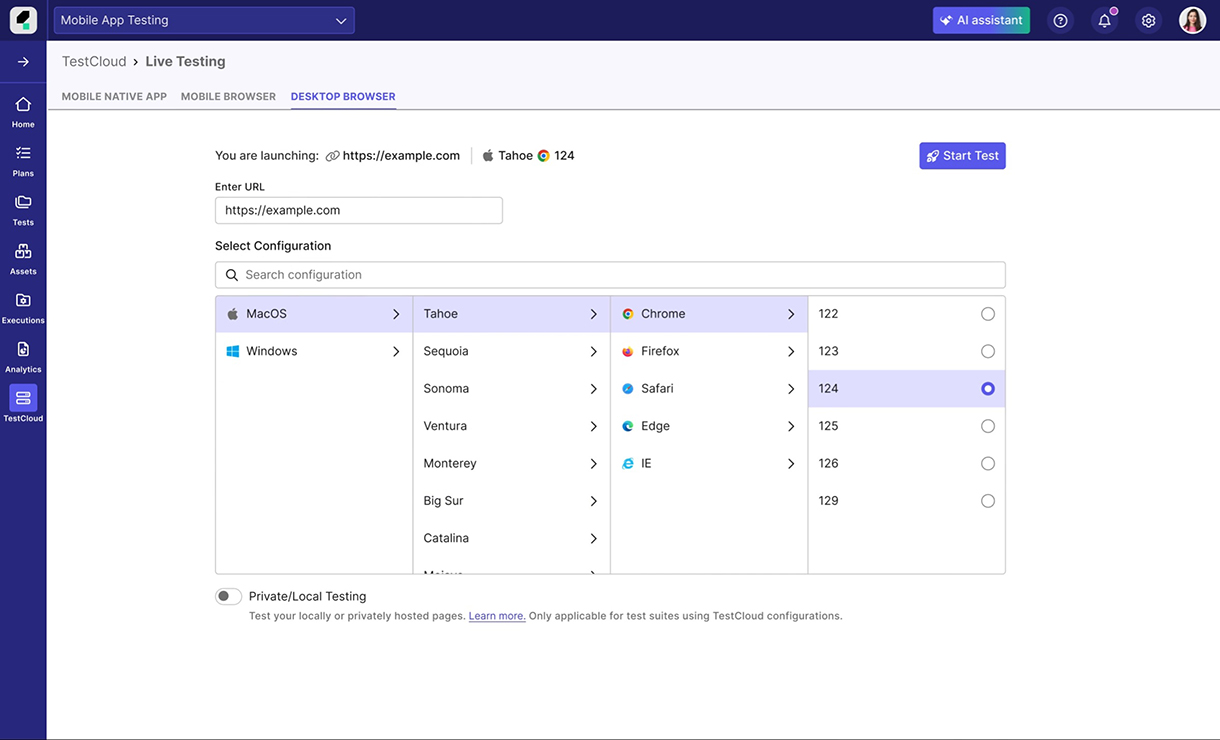1220x740 pixels.
Task: Click the Edge browser icon
Action: [x=628, y=426]
